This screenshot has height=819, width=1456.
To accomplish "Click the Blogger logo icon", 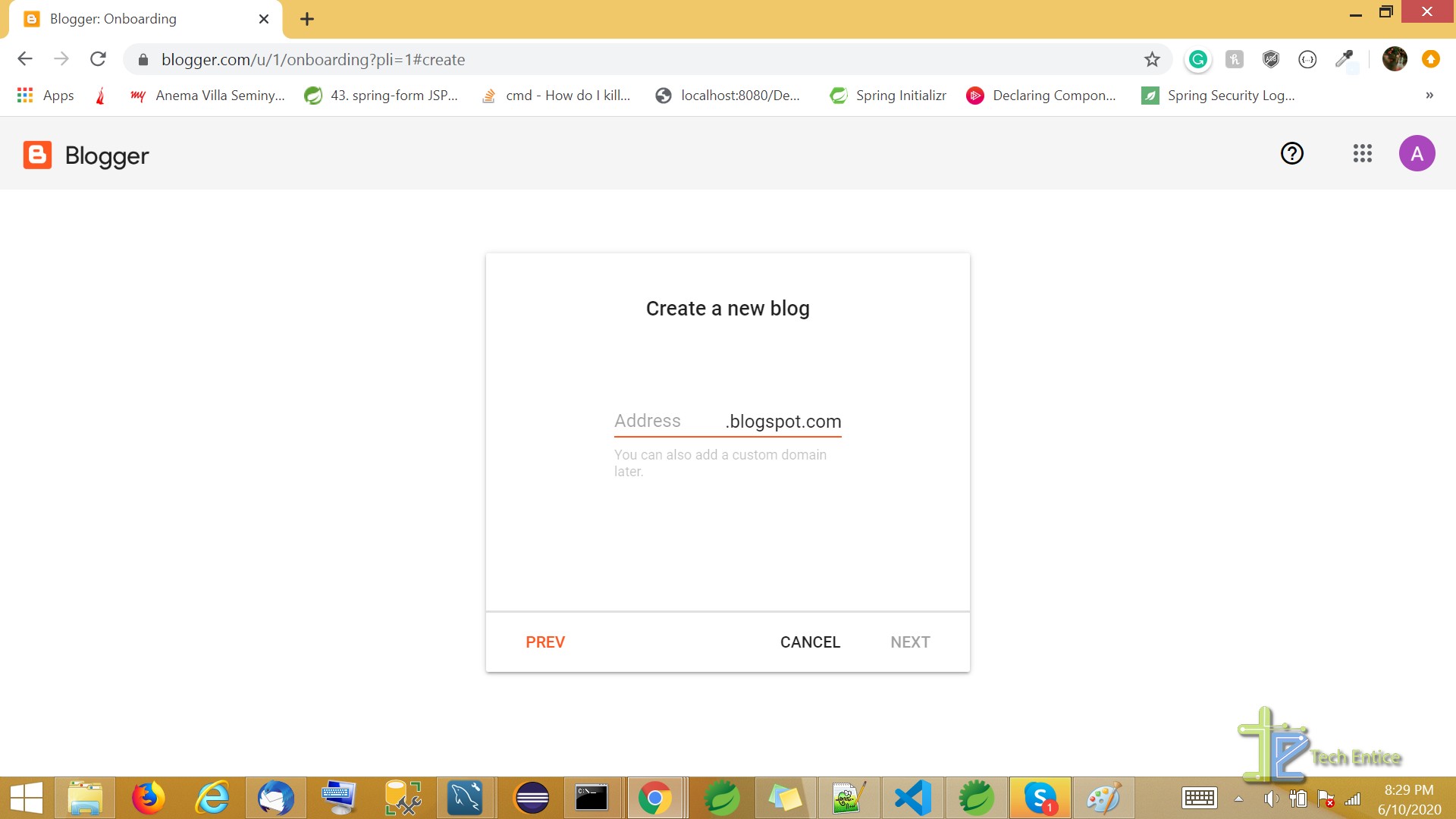I will pyautogui.click(x=36, y=153).
